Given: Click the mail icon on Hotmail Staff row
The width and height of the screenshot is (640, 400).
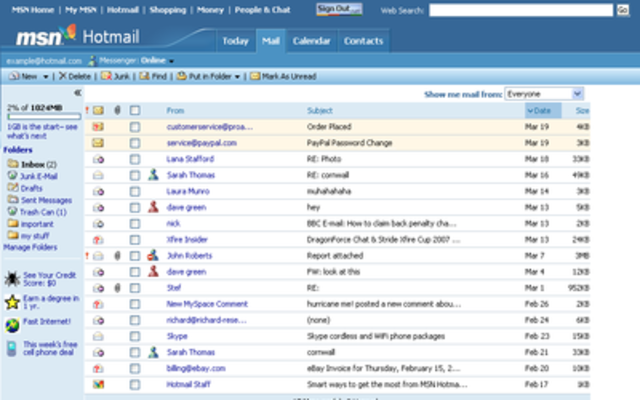Looking at the screenshot, I should (x=98, y=384).
